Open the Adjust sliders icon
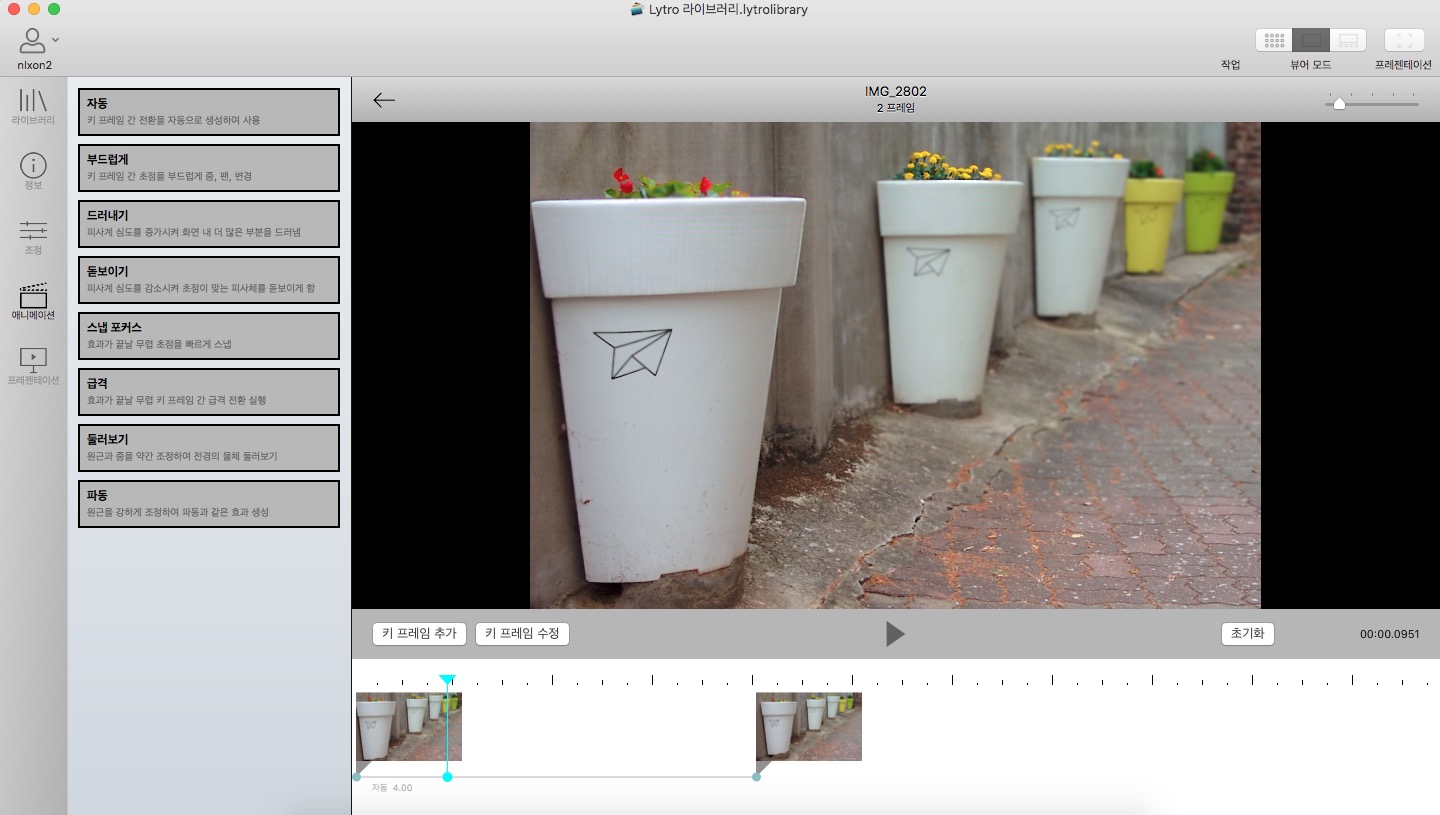The image size is (1440, 815). 33,230
